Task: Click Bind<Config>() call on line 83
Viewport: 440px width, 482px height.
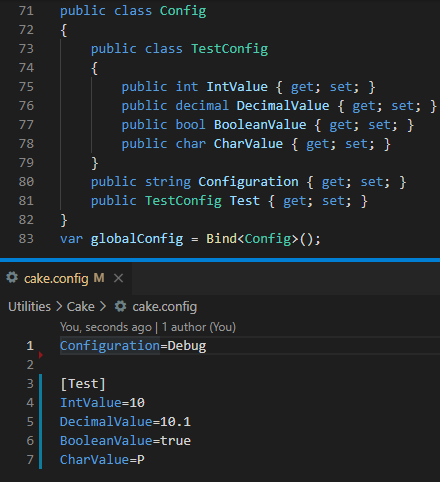Action: click(263, 239)
